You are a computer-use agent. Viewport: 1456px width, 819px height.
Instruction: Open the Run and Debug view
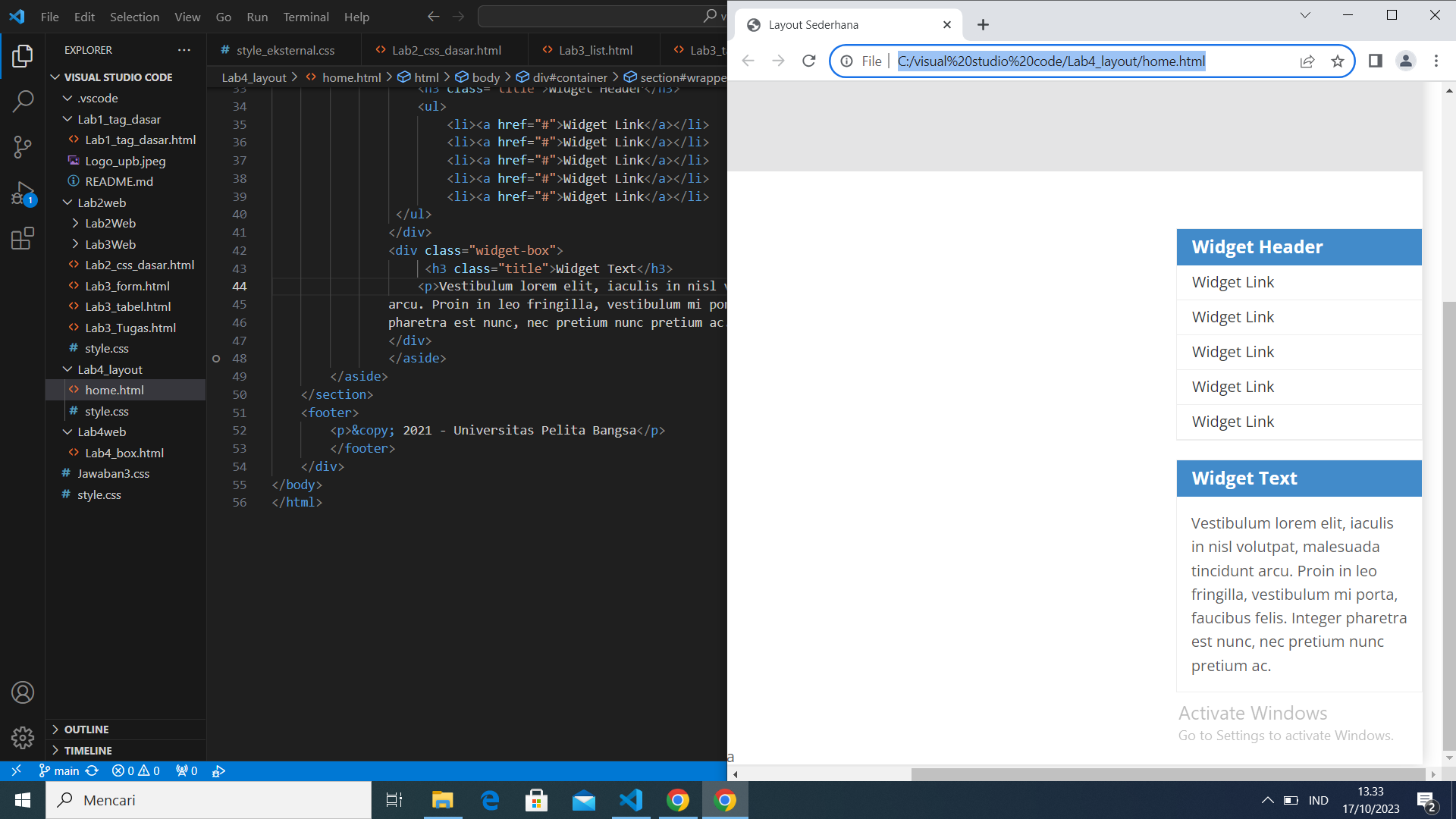coord(23,193)
